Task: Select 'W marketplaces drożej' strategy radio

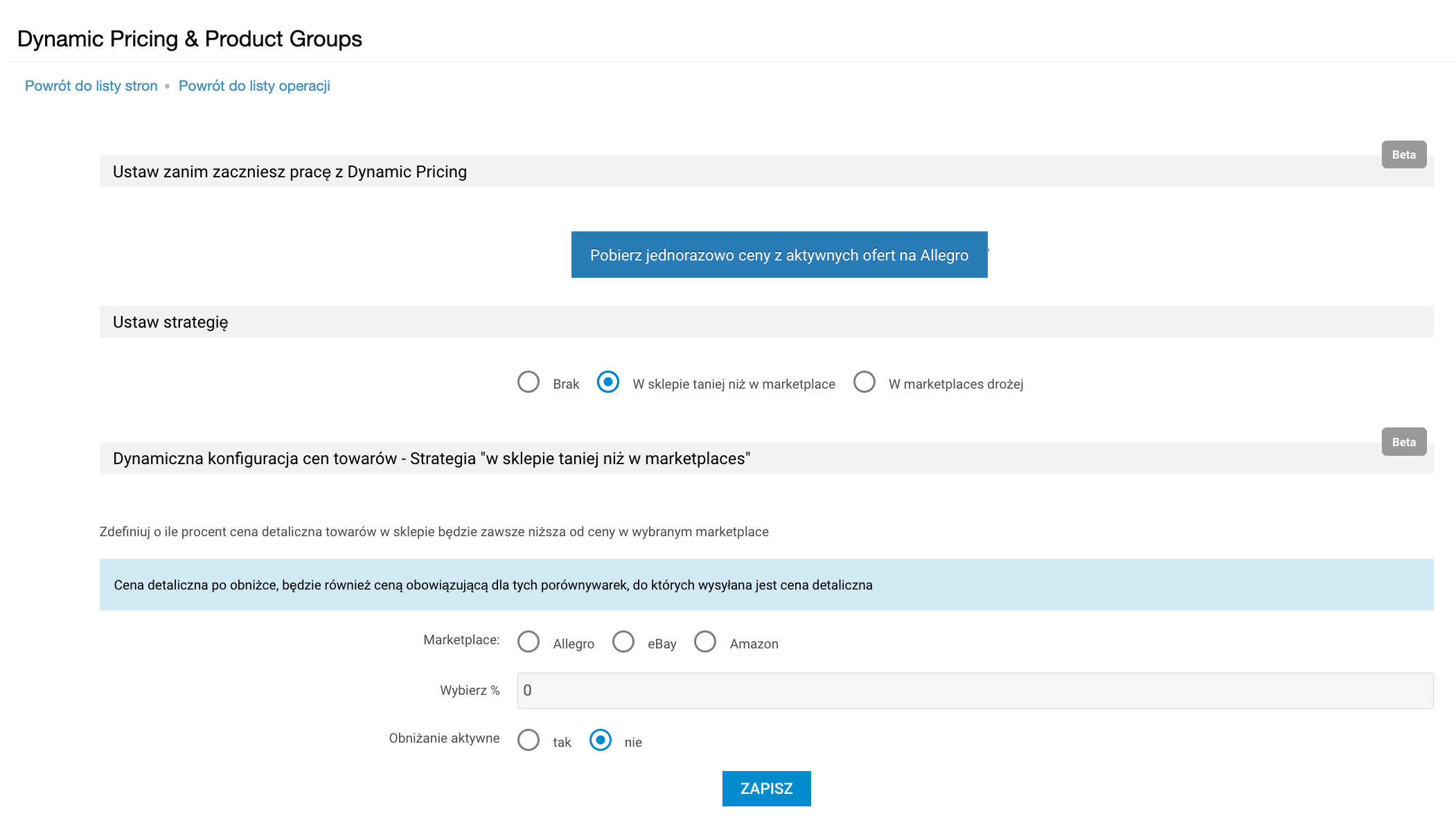Action: 864,382
